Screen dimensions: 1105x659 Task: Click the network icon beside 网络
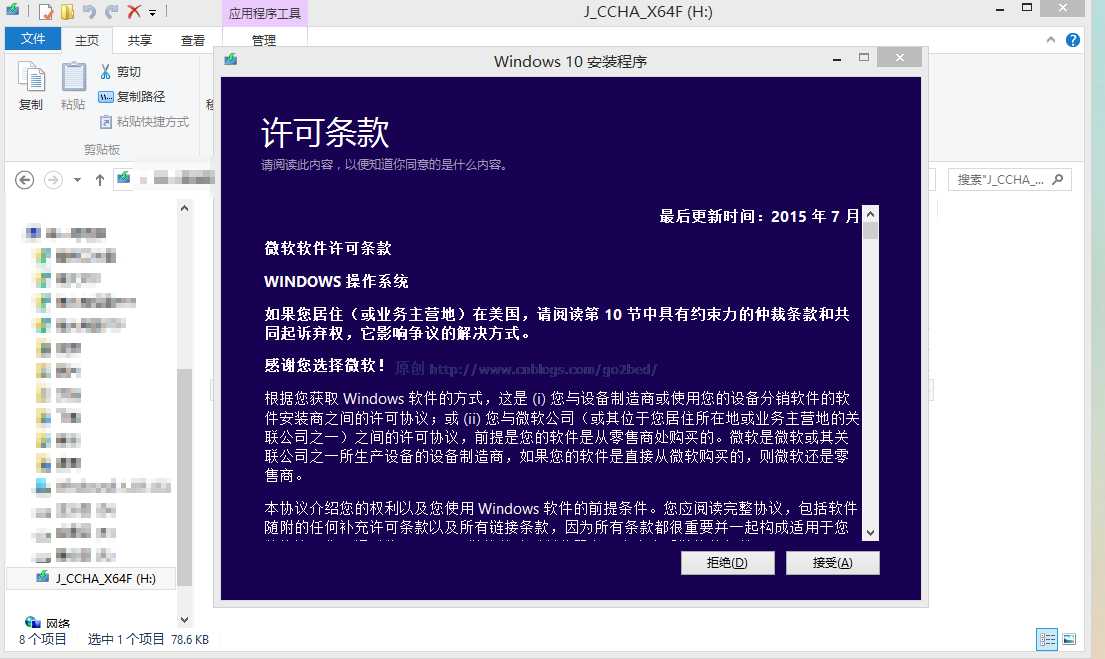pos(32,622)
